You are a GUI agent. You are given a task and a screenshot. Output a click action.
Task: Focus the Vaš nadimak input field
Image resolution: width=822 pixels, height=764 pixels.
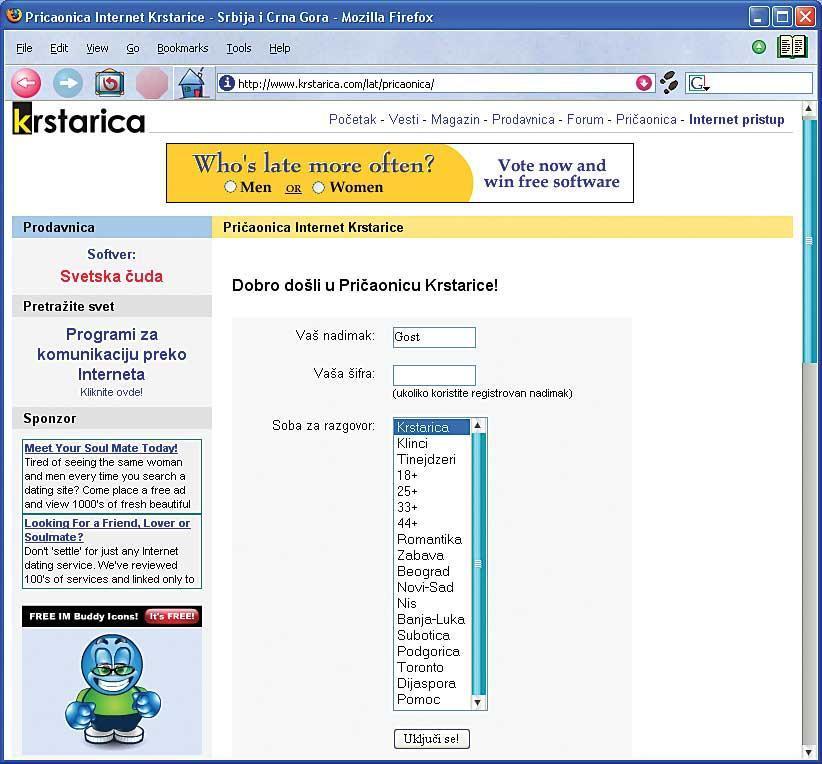coord(434,337)
